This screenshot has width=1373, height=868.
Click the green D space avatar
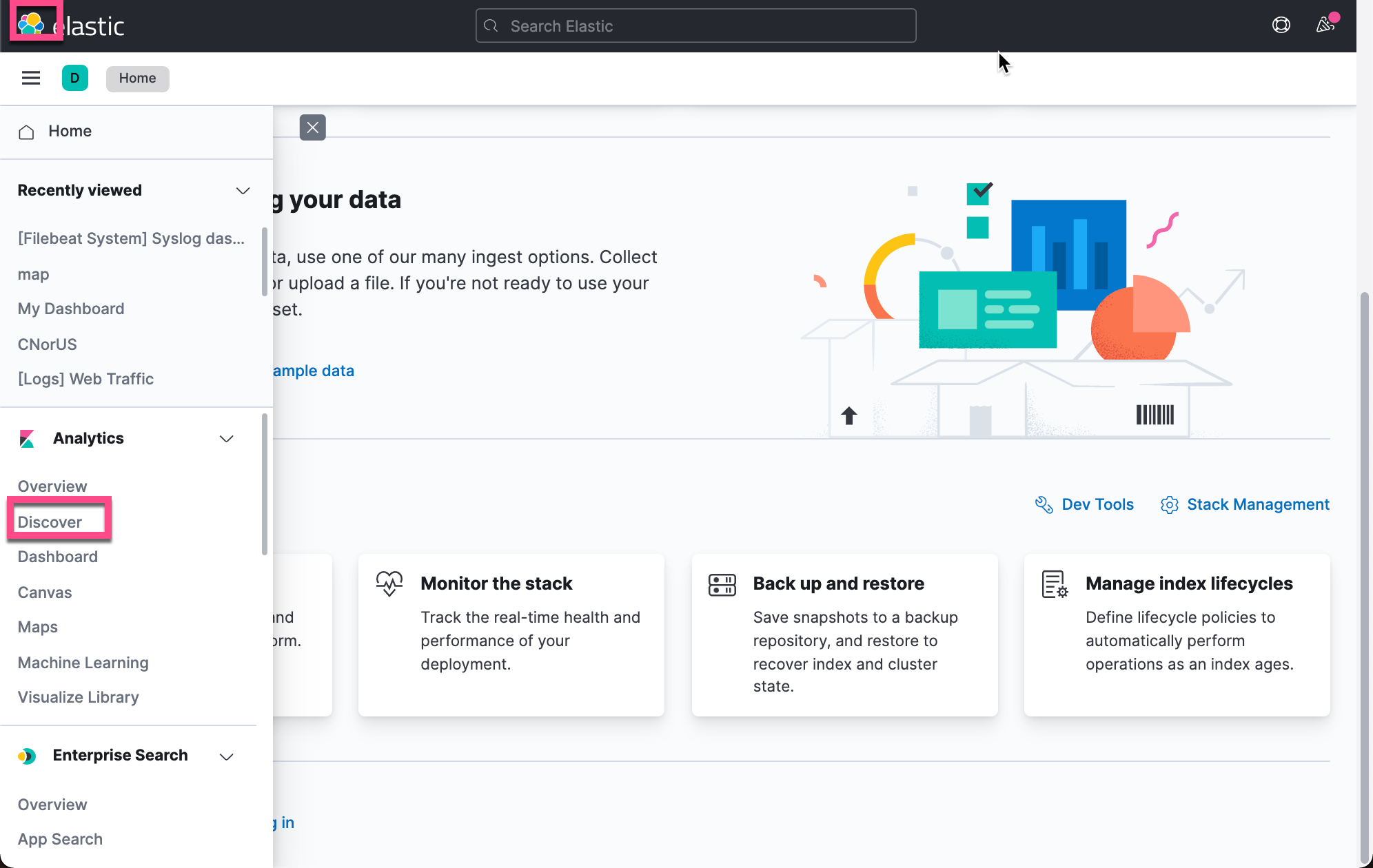tap(74, 78)
